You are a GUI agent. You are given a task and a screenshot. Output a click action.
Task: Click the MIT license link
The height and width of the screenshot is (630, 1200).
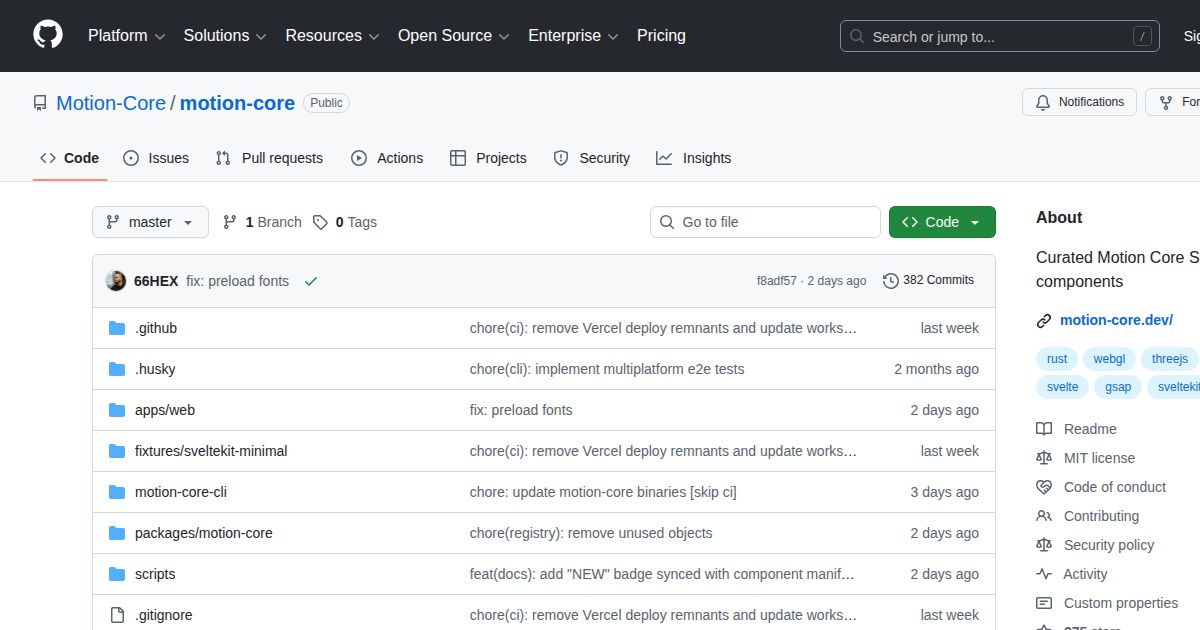tap(1099, 458)
